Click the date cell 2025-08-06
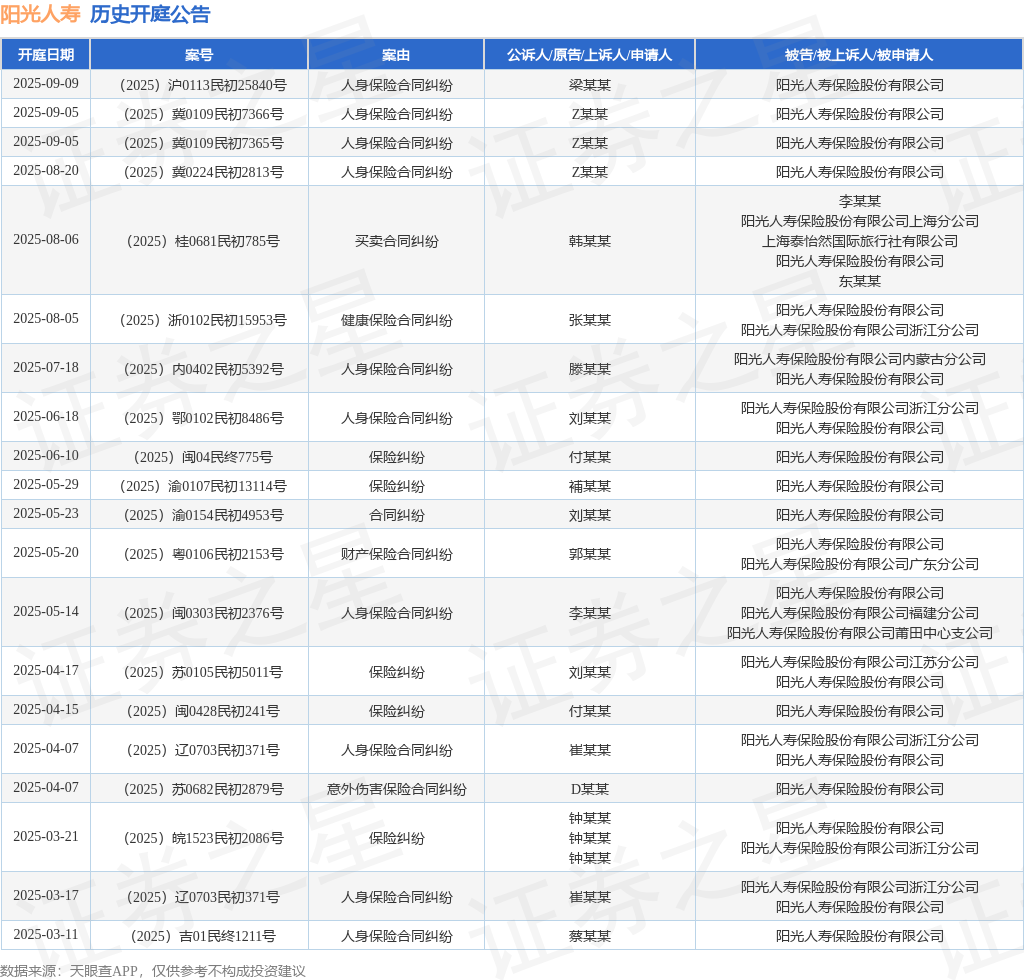The image size is (1024, 980). pos(46,240)
